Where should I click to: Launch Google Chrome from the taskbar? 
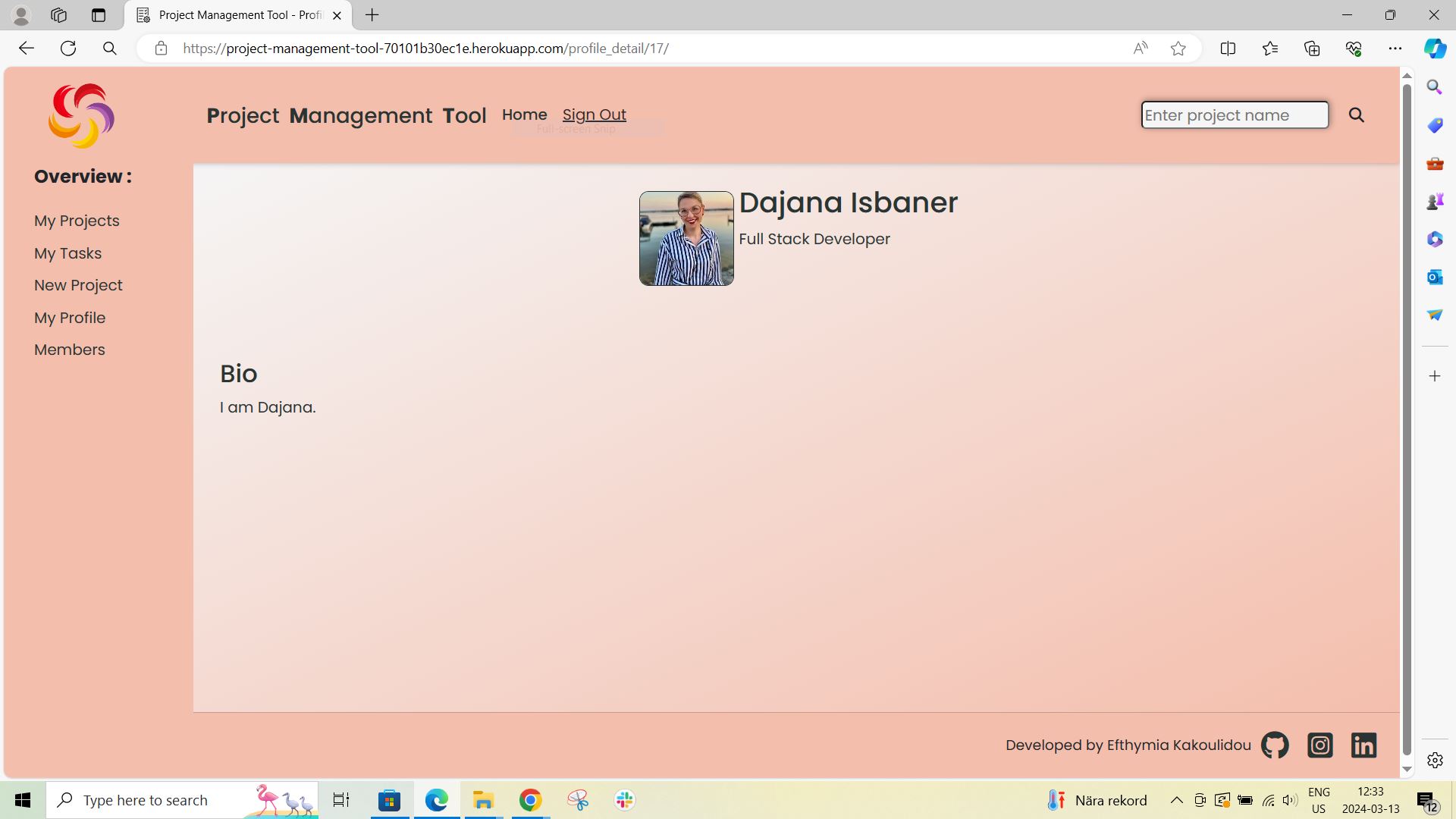530,799
